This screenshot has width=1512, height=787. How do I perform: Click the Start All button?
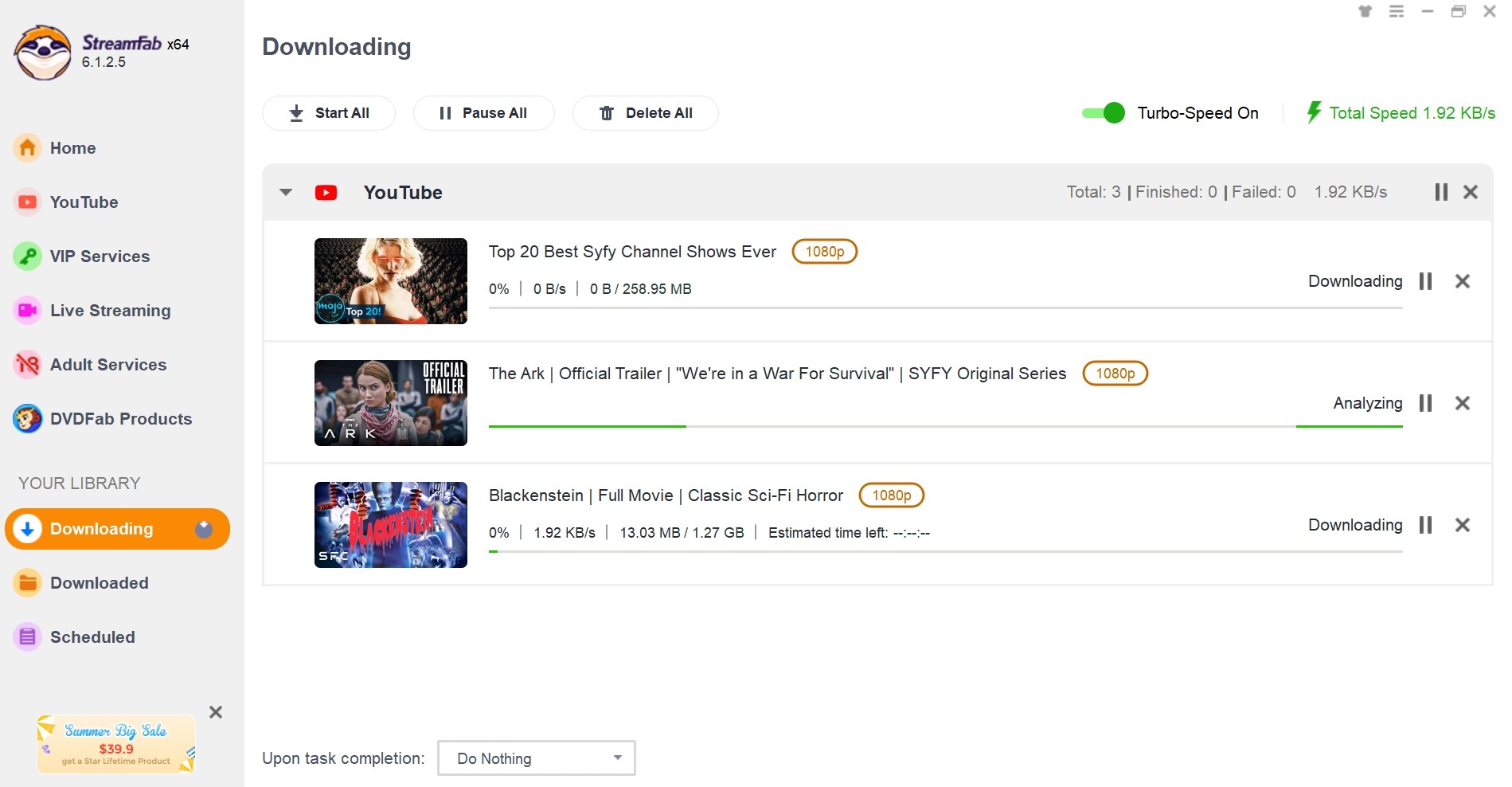coord(329,113)
